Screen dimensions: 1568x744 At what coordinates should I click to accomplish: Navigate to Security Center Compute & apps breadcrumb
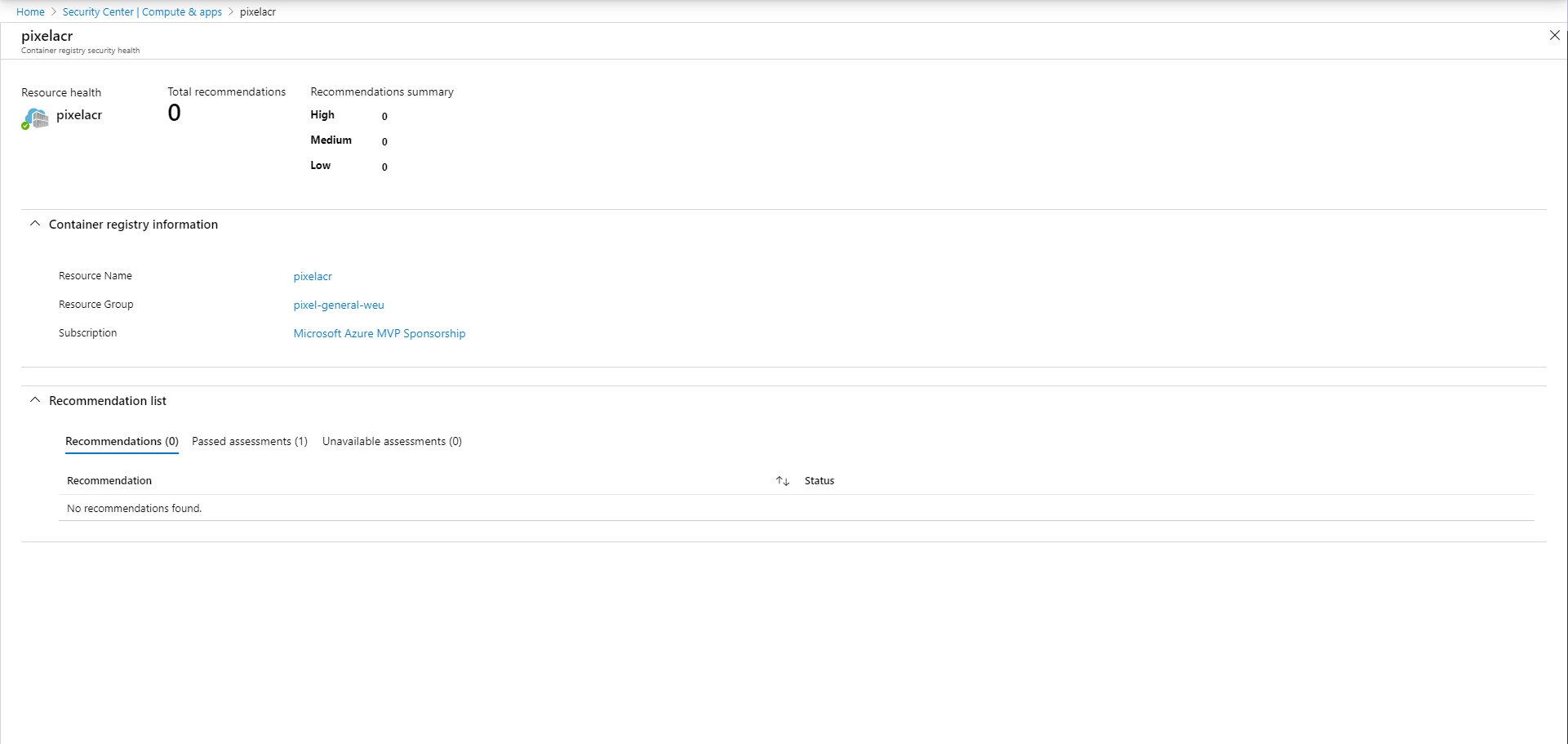pos(142,12)
